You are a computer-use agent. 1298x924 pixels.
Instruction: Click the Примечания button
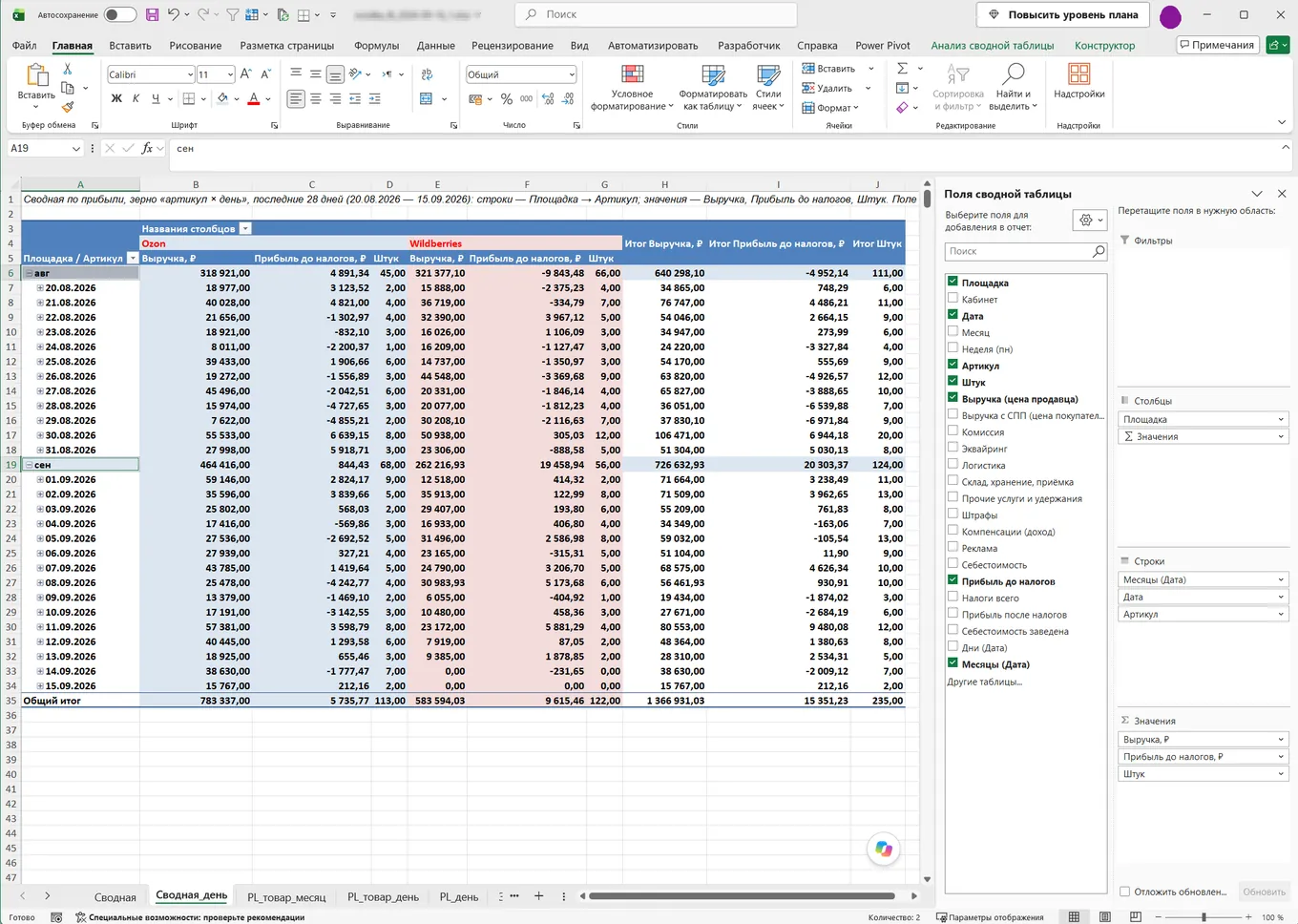(1217, 45)
